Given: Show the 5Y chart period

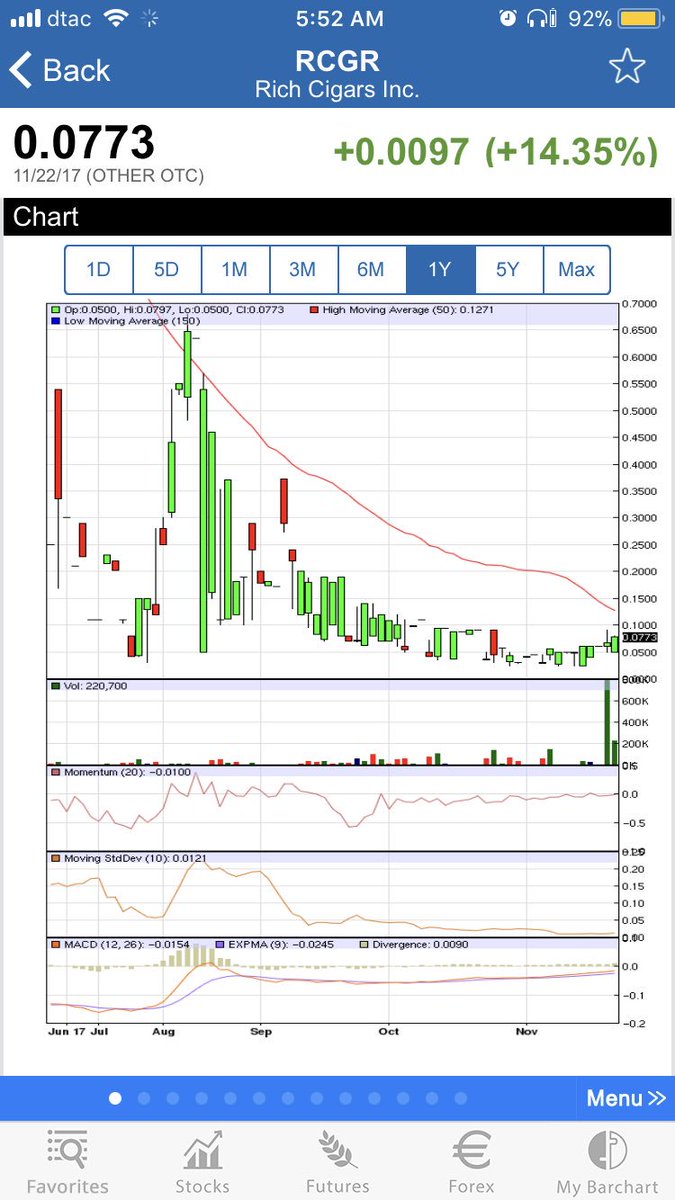Looking at the screenshot, I should 508,269.
